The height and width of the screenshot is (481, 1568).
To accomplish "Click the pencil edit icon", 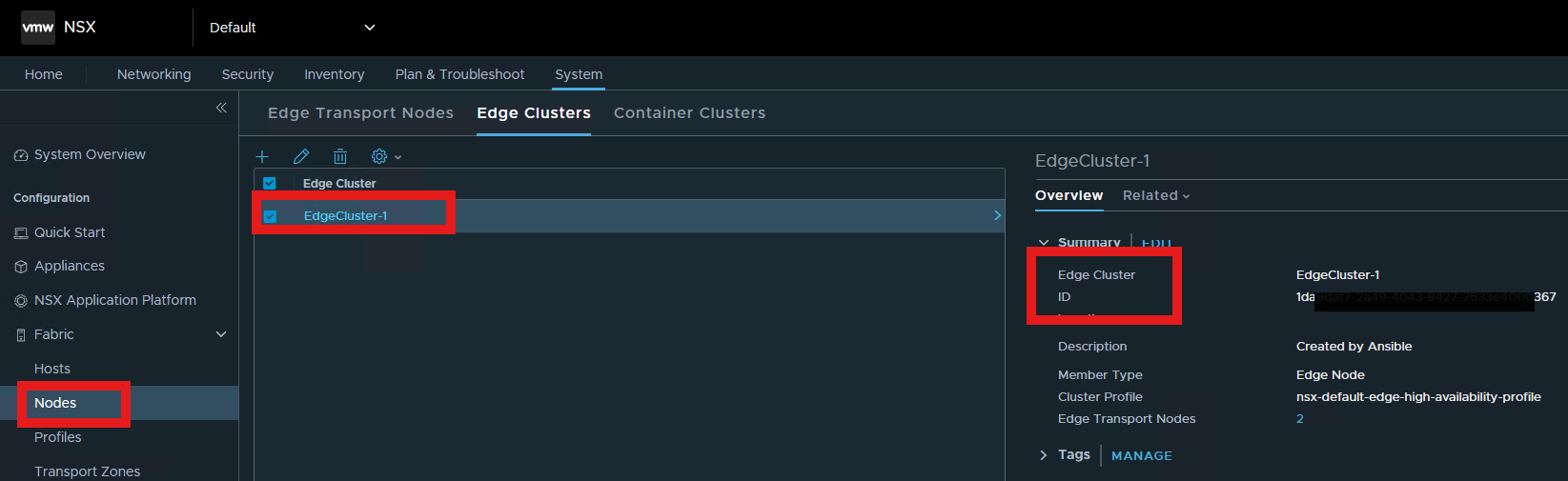I will (301, 156).
